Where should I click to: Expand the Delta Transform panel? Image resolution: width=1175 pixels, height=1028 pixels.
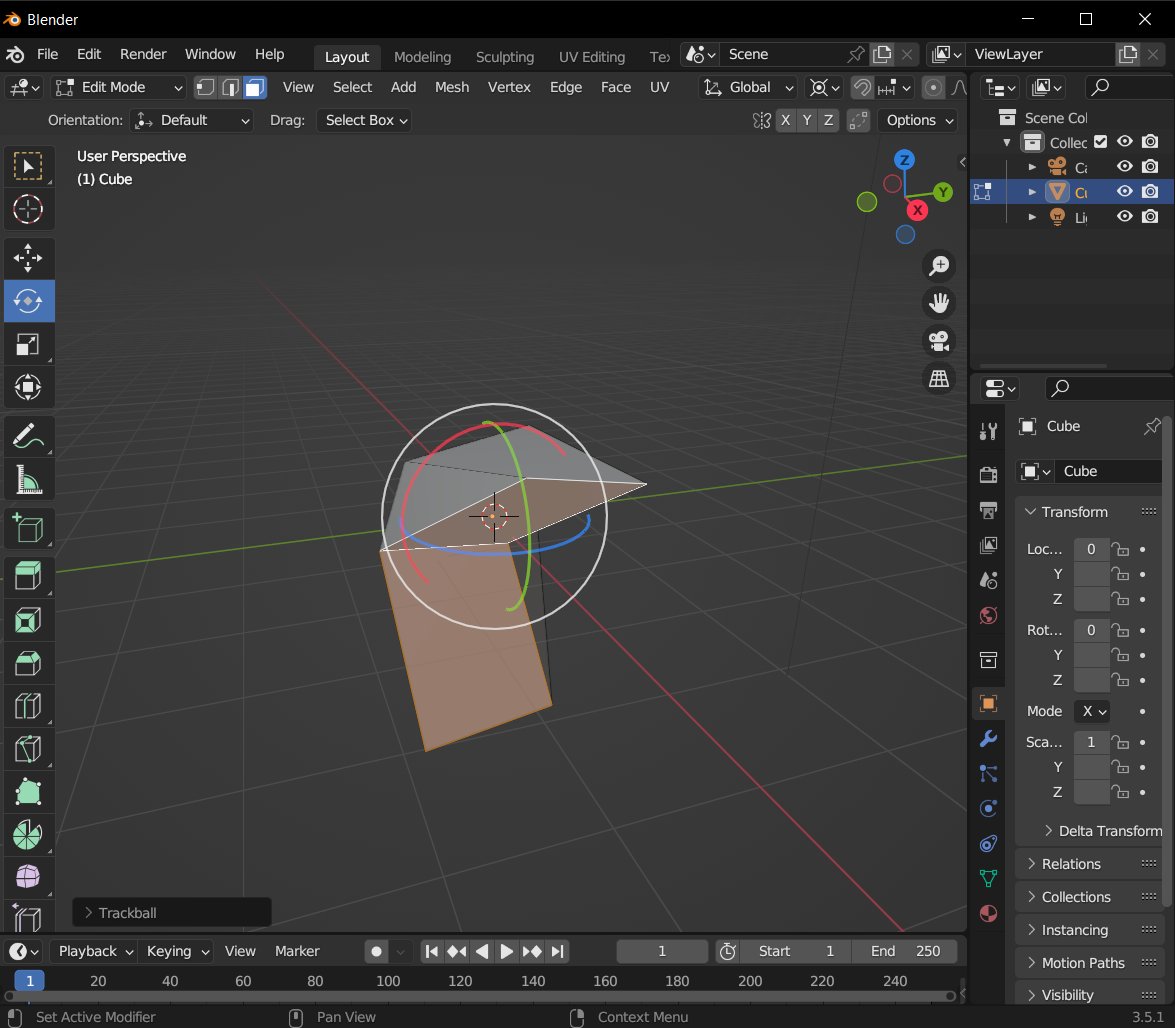click(x=1103, y=831)
